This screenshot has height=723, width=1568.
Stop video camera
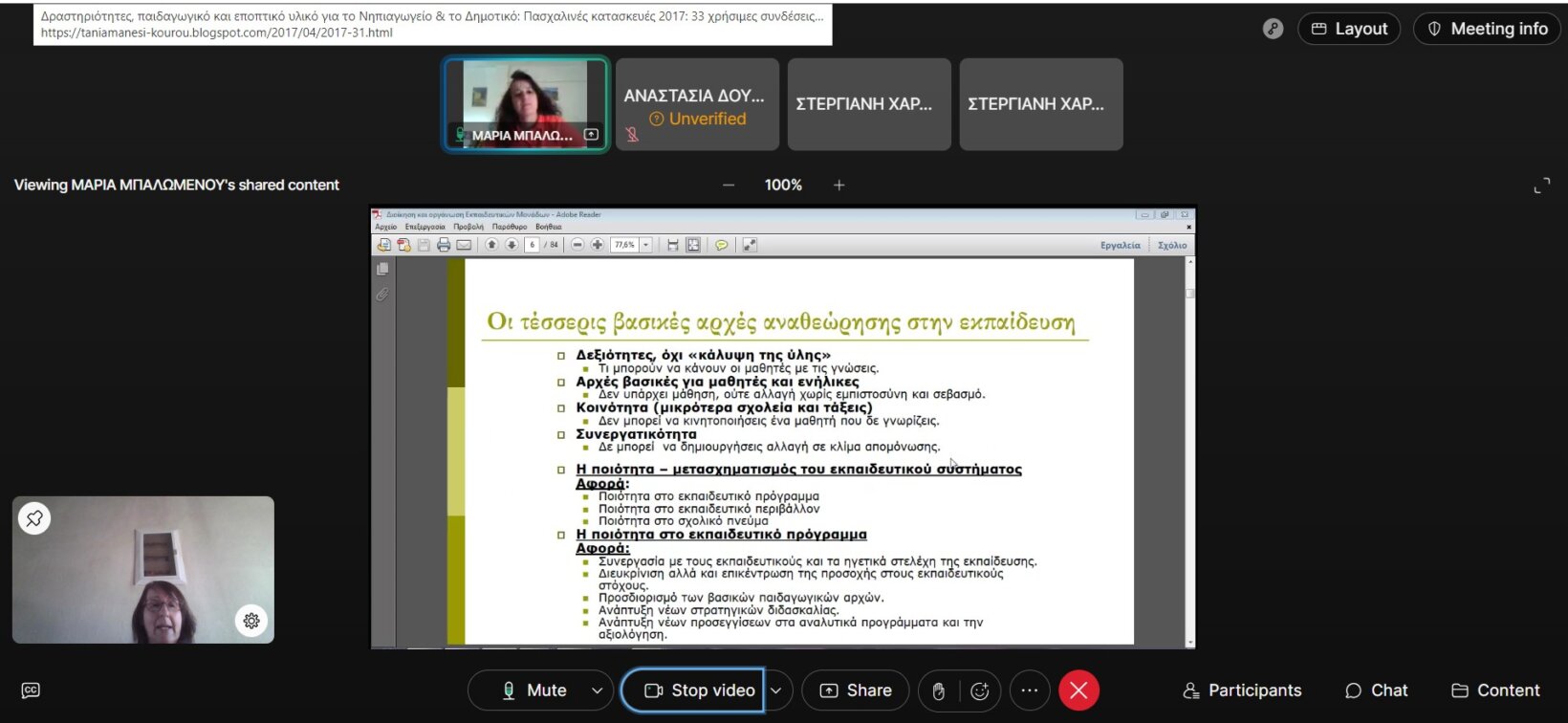pos(699,690)
